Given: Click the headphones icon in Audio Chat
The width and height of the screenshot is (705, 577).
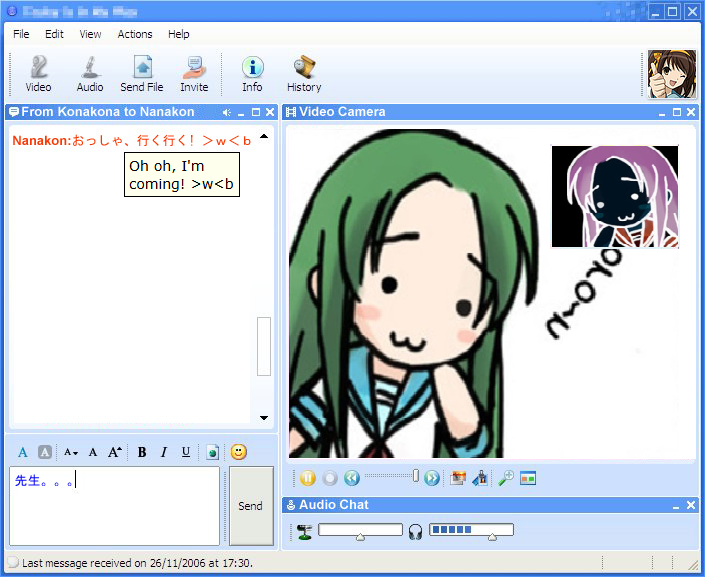Looking at the screenshot, I should 416,532.
